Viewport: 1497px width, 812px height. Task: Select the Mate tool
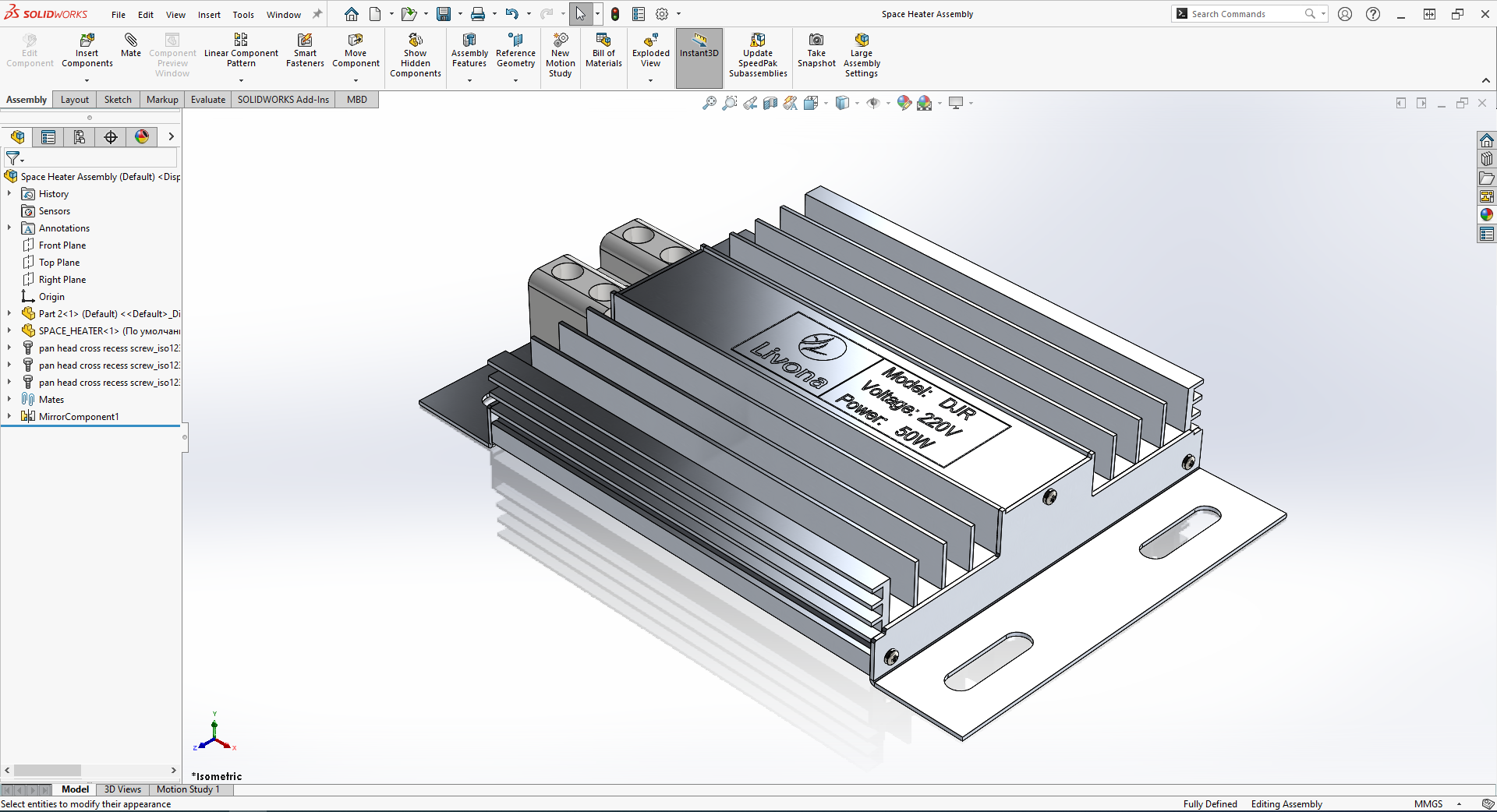click(x=131, y=45)
